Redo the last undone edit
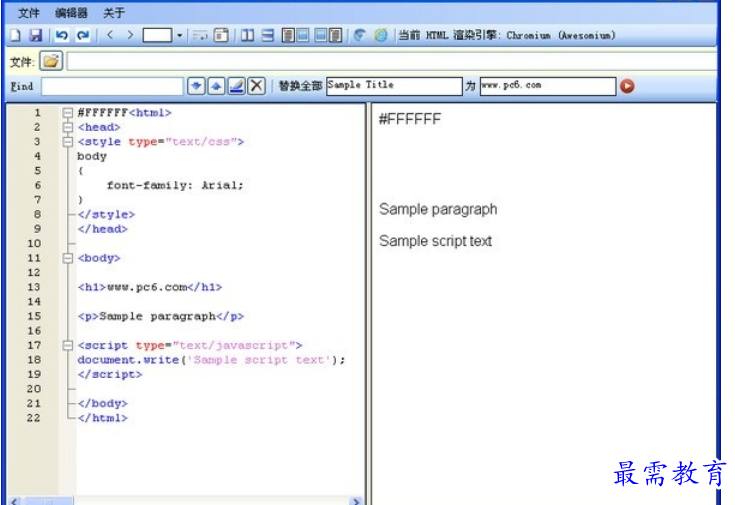Screen dimensions: 735x505 pos(83,35)
